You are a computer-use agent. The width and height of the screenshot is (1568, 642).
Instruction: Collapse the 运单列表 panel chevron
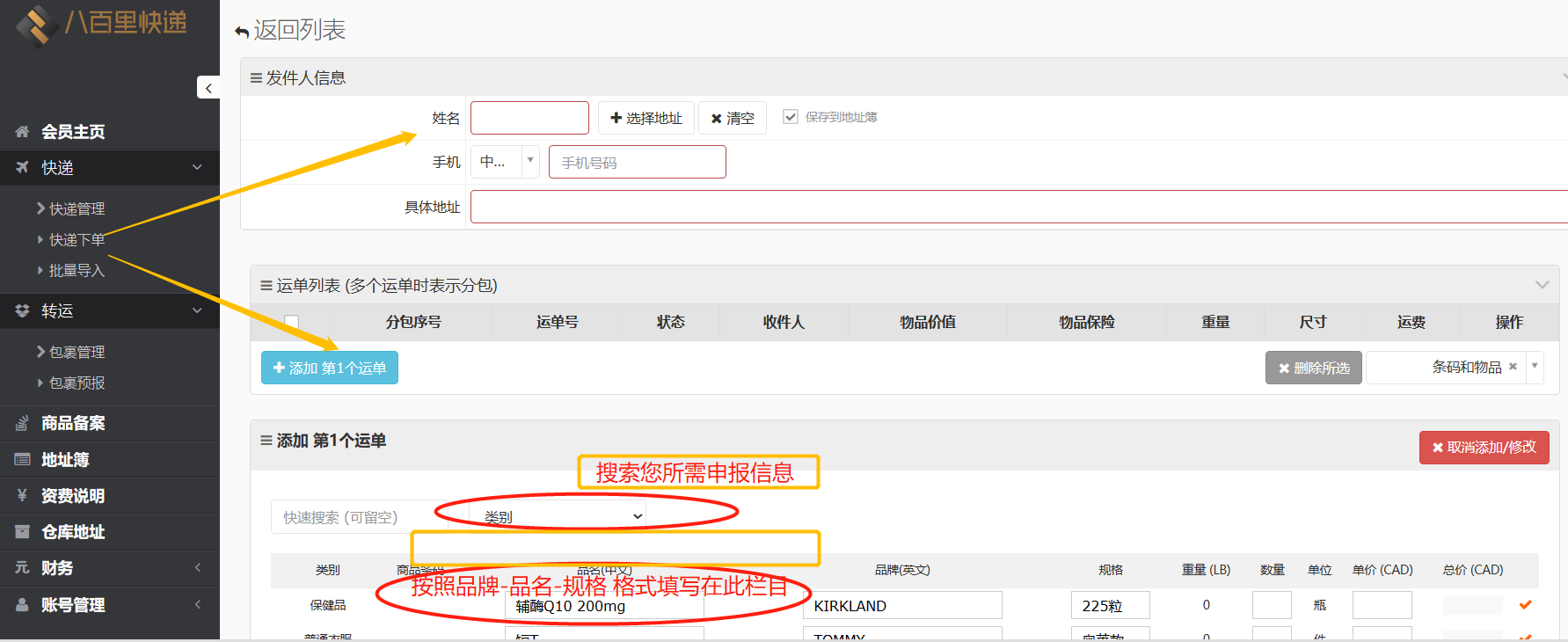(x=1542, y=285)
